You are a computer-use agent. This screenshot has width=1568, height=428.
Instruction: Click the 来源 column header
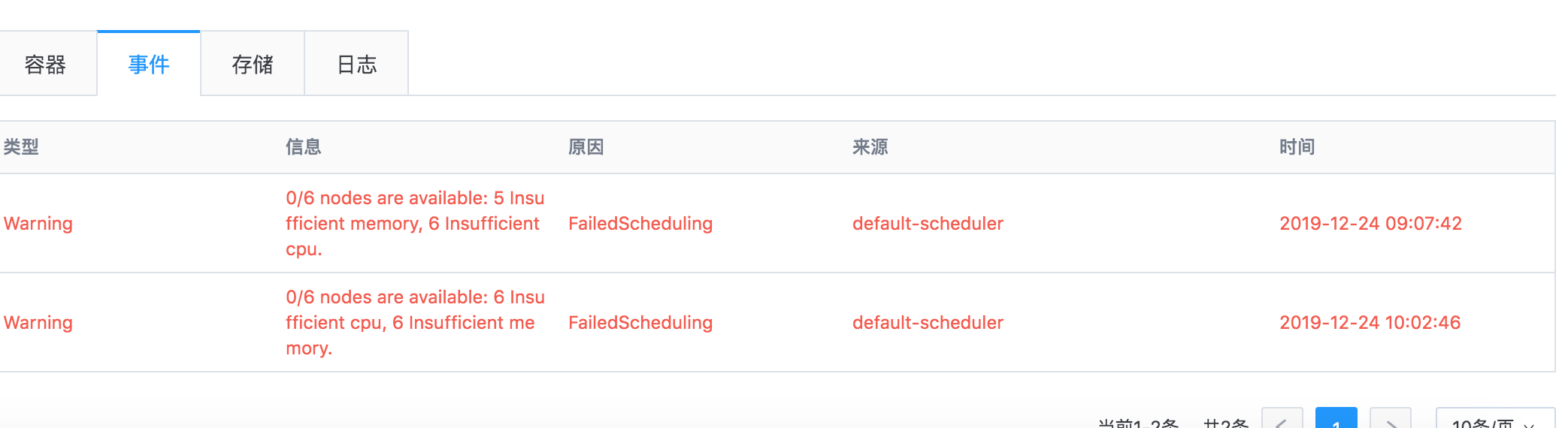coord(870,147)
